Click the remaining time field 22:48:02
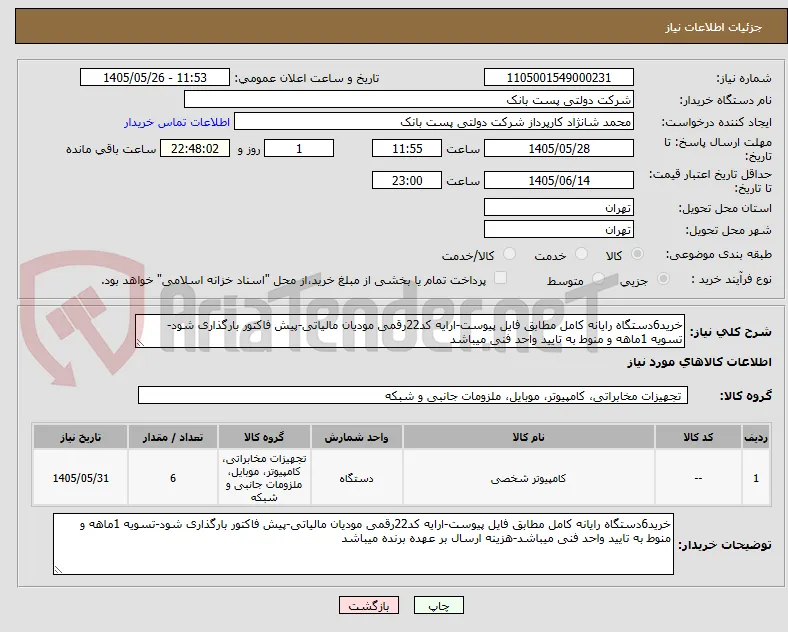 coord(195,149)
